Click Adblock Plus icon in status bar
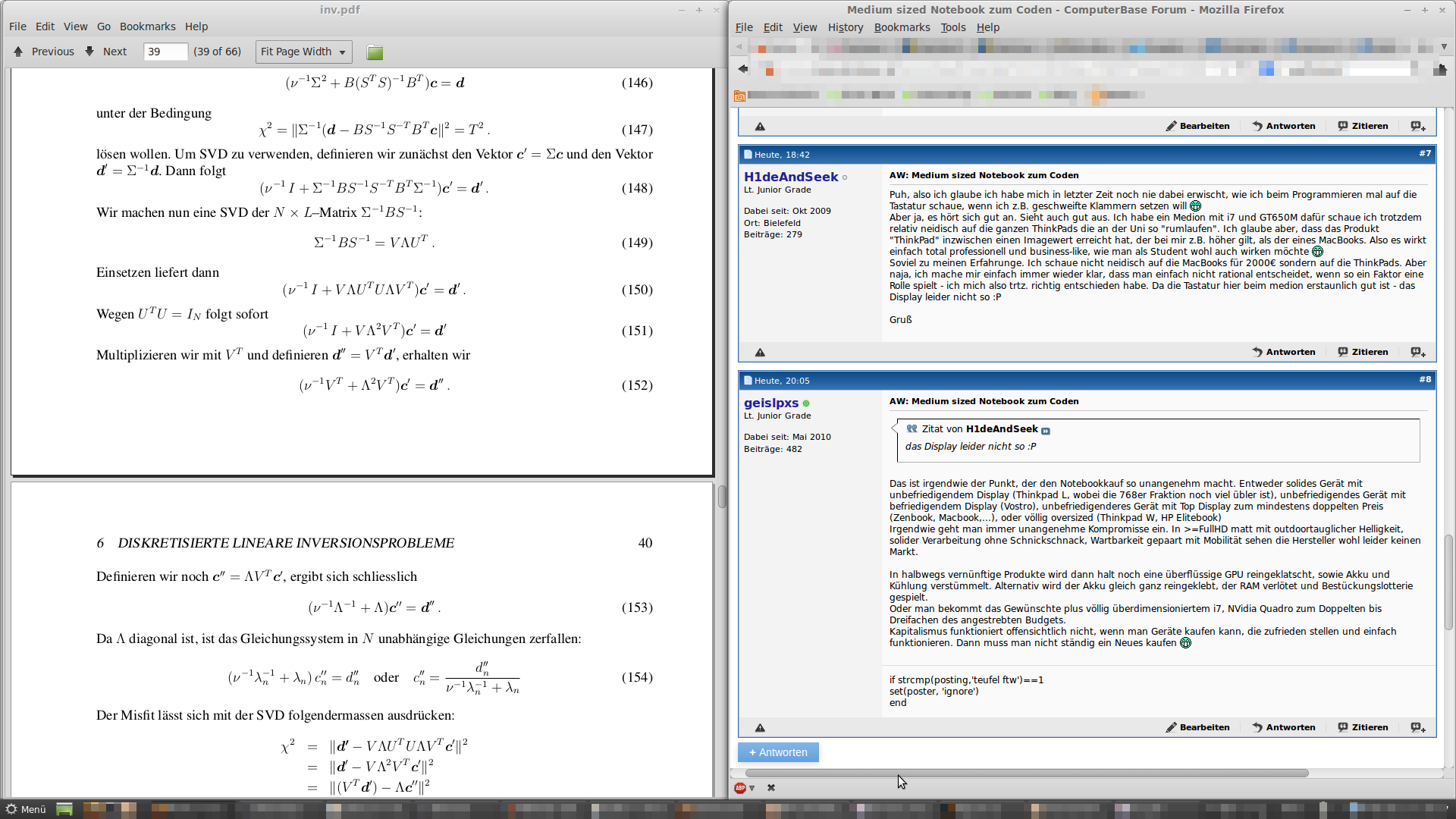The height and width of the screenshot is (819, 1456). click(x=740, y=788)
